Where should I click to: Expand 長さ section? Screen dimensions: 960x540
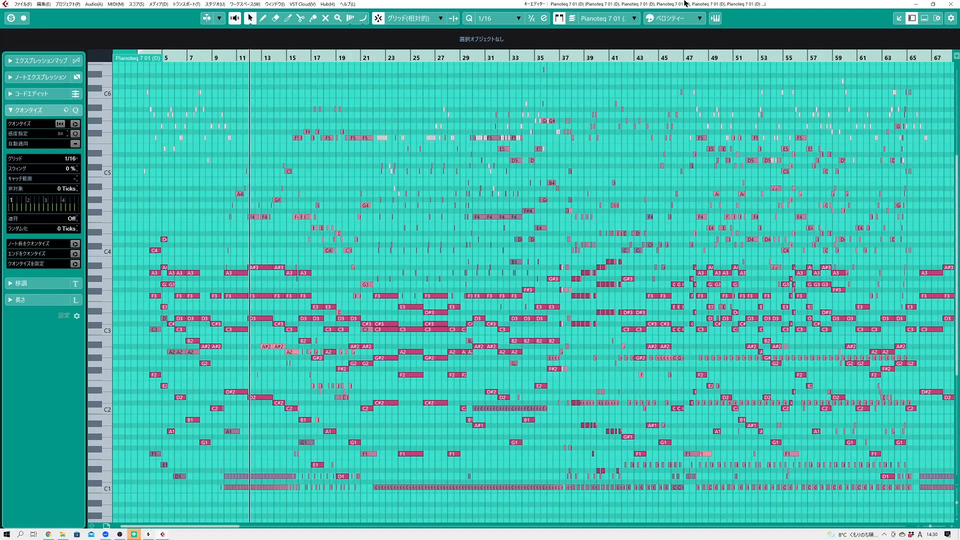(x=43, y=300)
